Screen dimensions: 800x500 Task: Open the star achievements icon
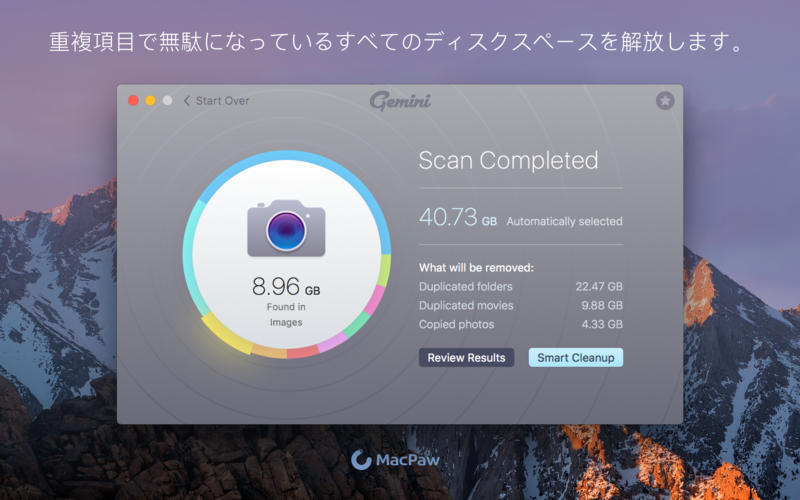[x=665, y=101]
